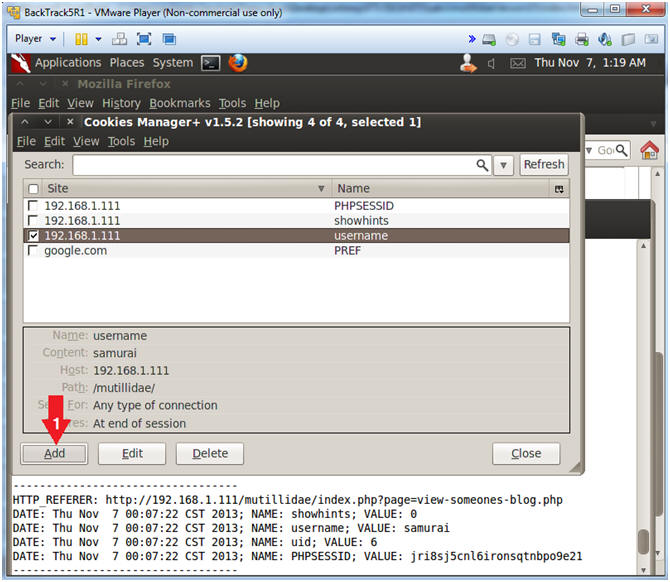670x582 pixels.
Task: Open the Firefox search engine dropdown arrow
Action: click(x=589, y=150)
